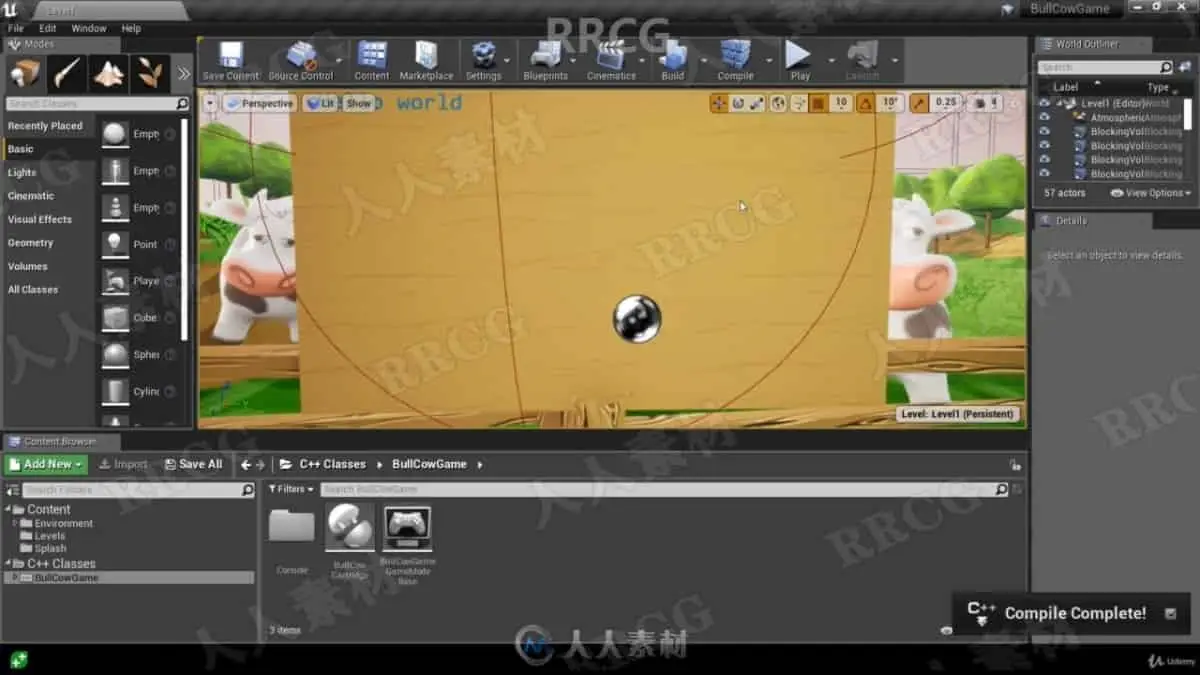Screen dimensions: 1200x675
Task: Select the Paint mode brush icon
Action: click(67, 73)
